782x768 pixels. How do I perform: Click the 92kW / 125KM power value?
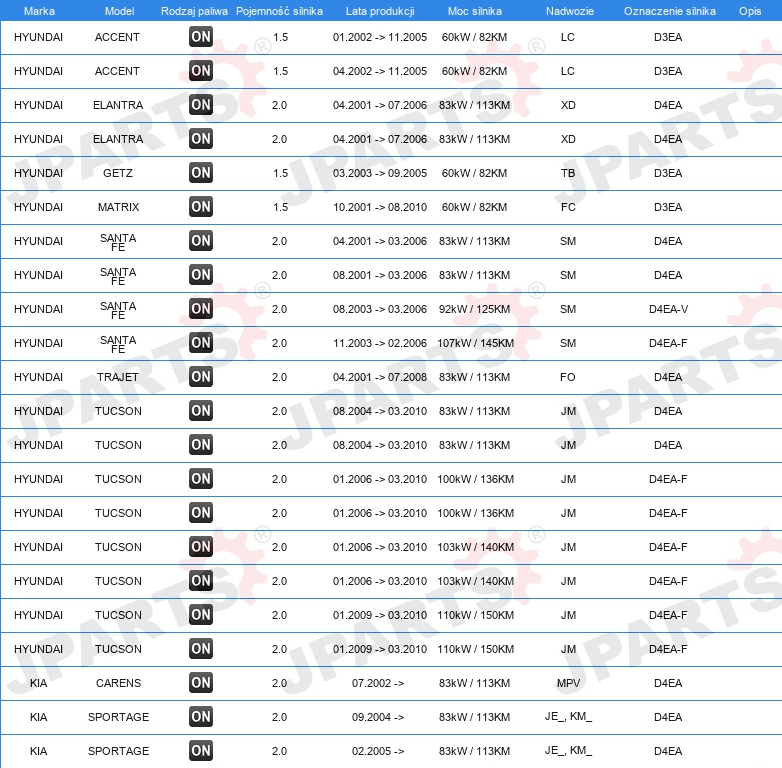[x=474, y=309]
